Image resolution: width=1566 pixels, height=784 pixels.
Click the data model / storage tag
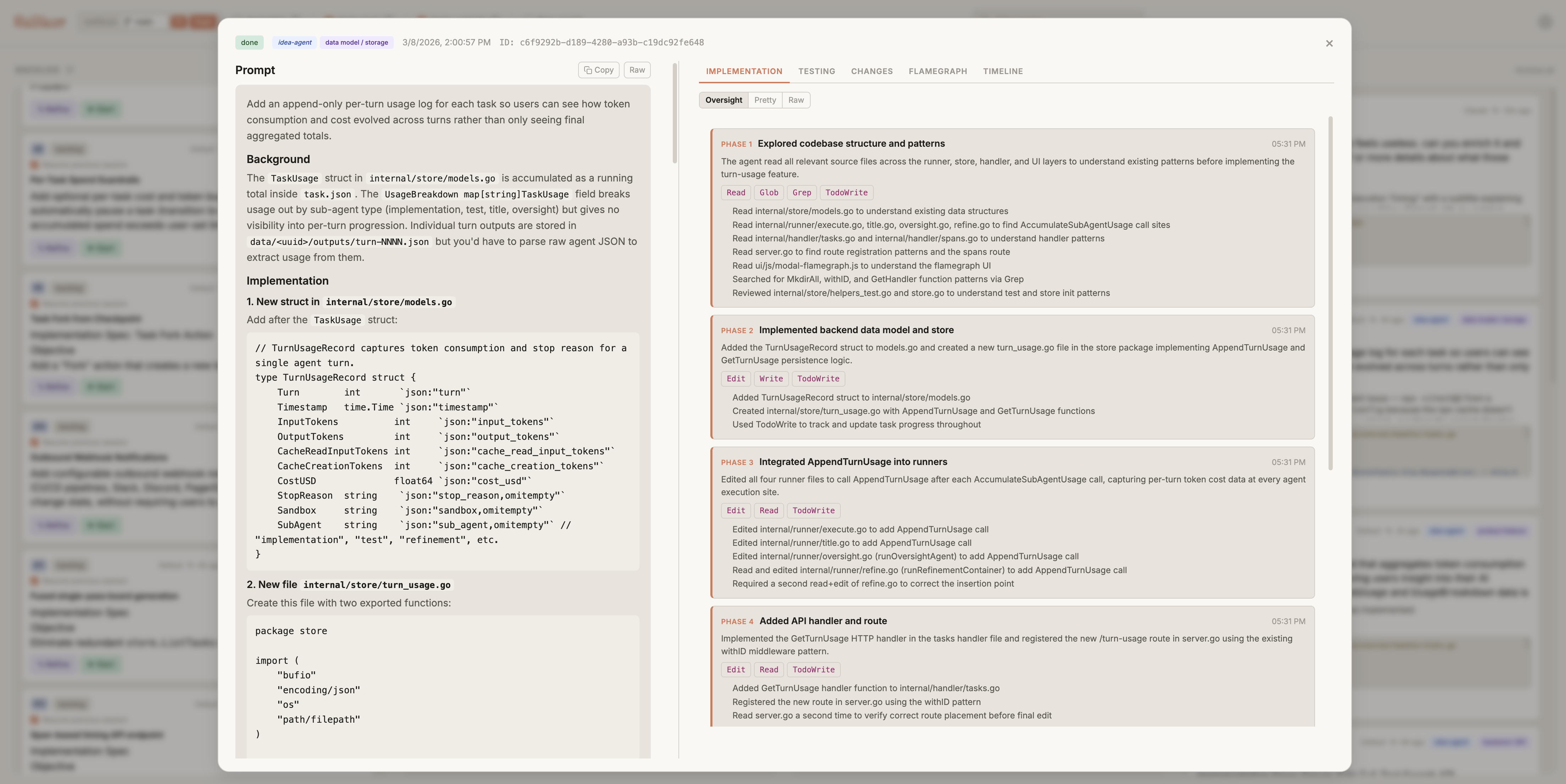click(356, 42)
